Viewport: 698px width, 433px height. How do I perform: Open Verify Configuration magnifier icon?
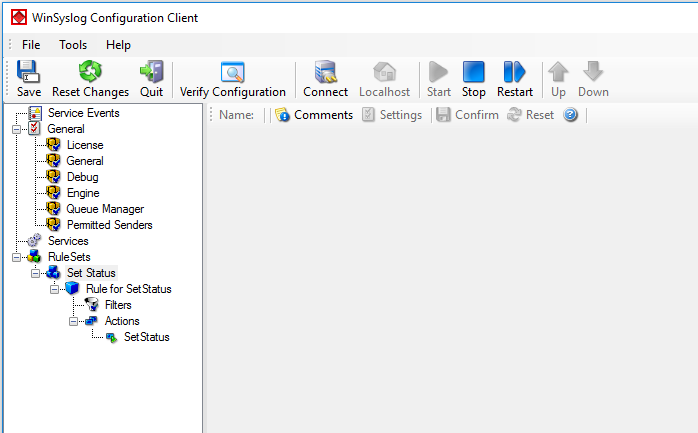[232, 72]
